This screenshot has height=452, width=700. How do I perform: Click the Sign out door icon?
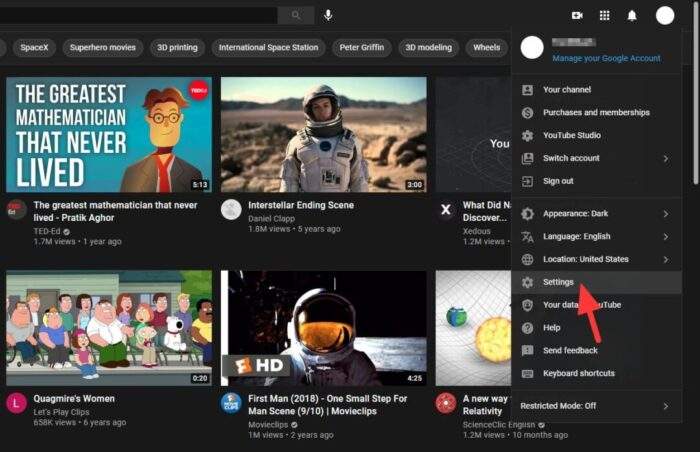click(527, 181)
